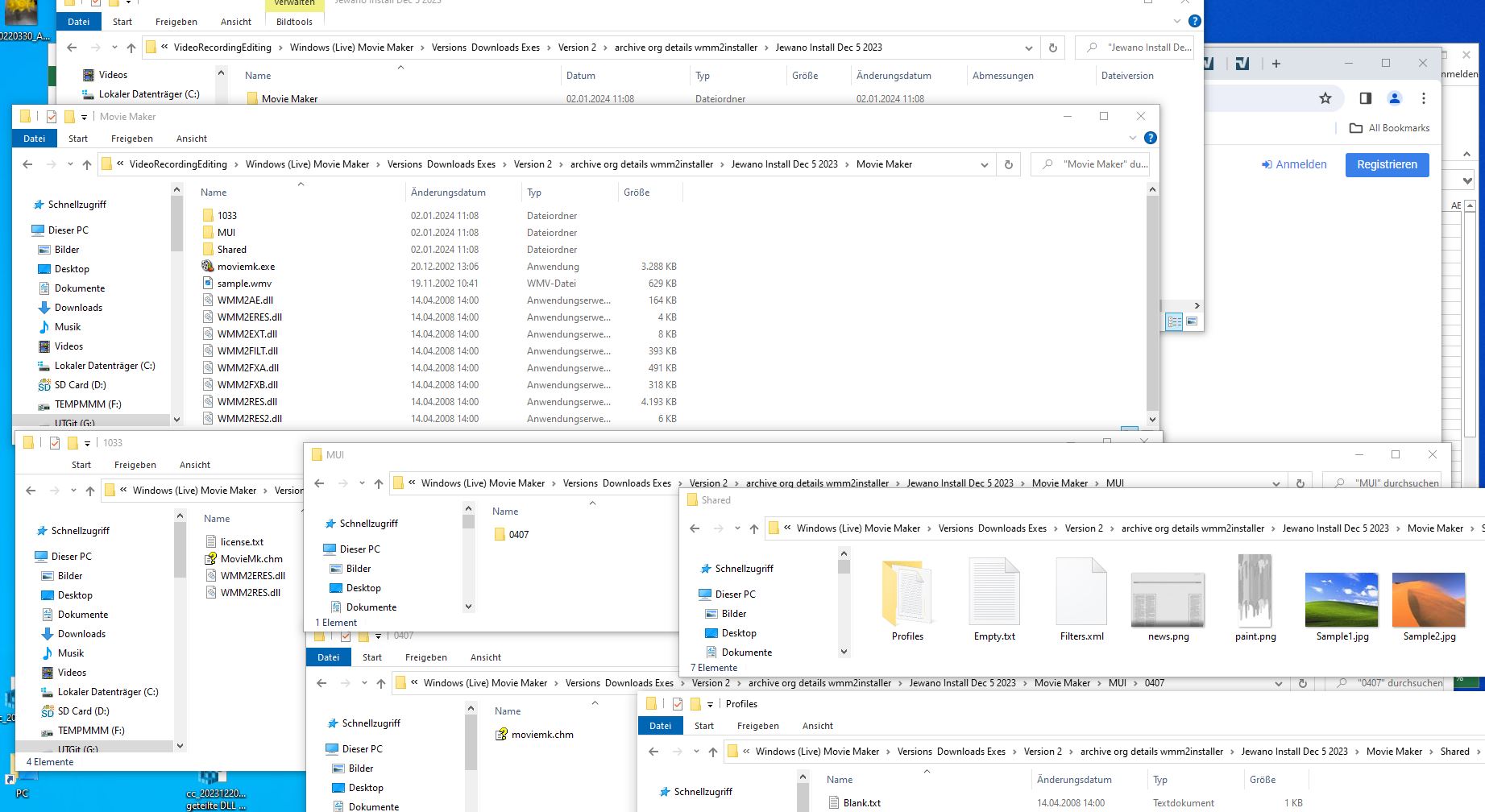Open Chrome's three-dot menu
This screenshot has height=812, width=1485.
1424,98
